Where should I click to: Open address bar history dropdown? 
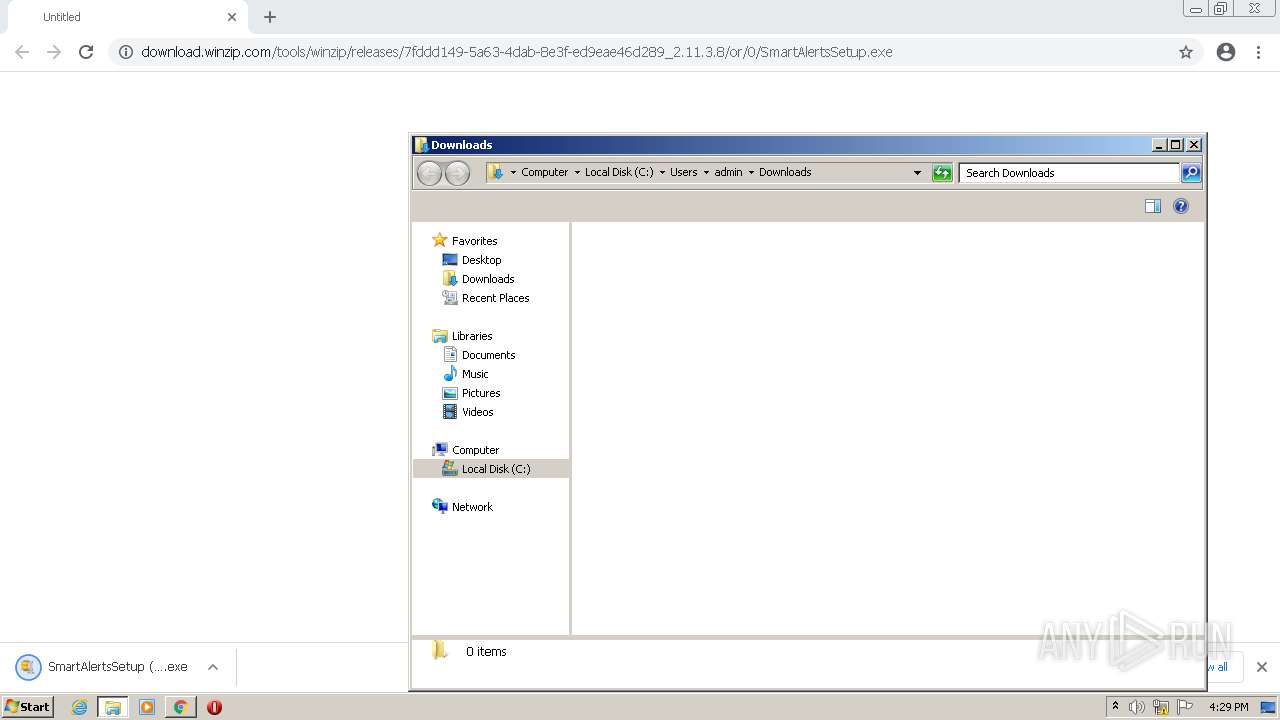[x=917, y=172]
